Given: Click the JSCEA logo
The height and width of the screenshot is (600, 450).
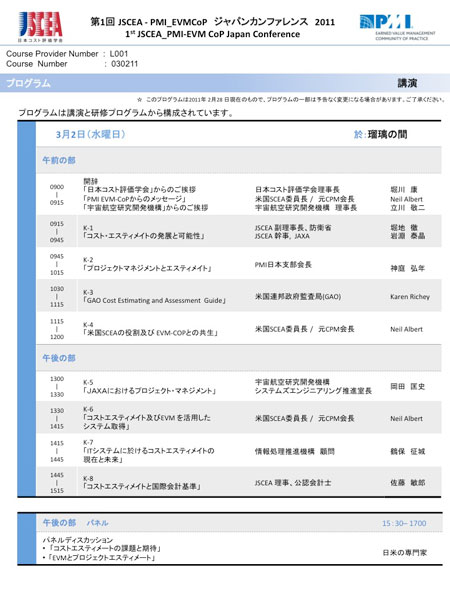Looking at the screenshot, I should point(40,26).
